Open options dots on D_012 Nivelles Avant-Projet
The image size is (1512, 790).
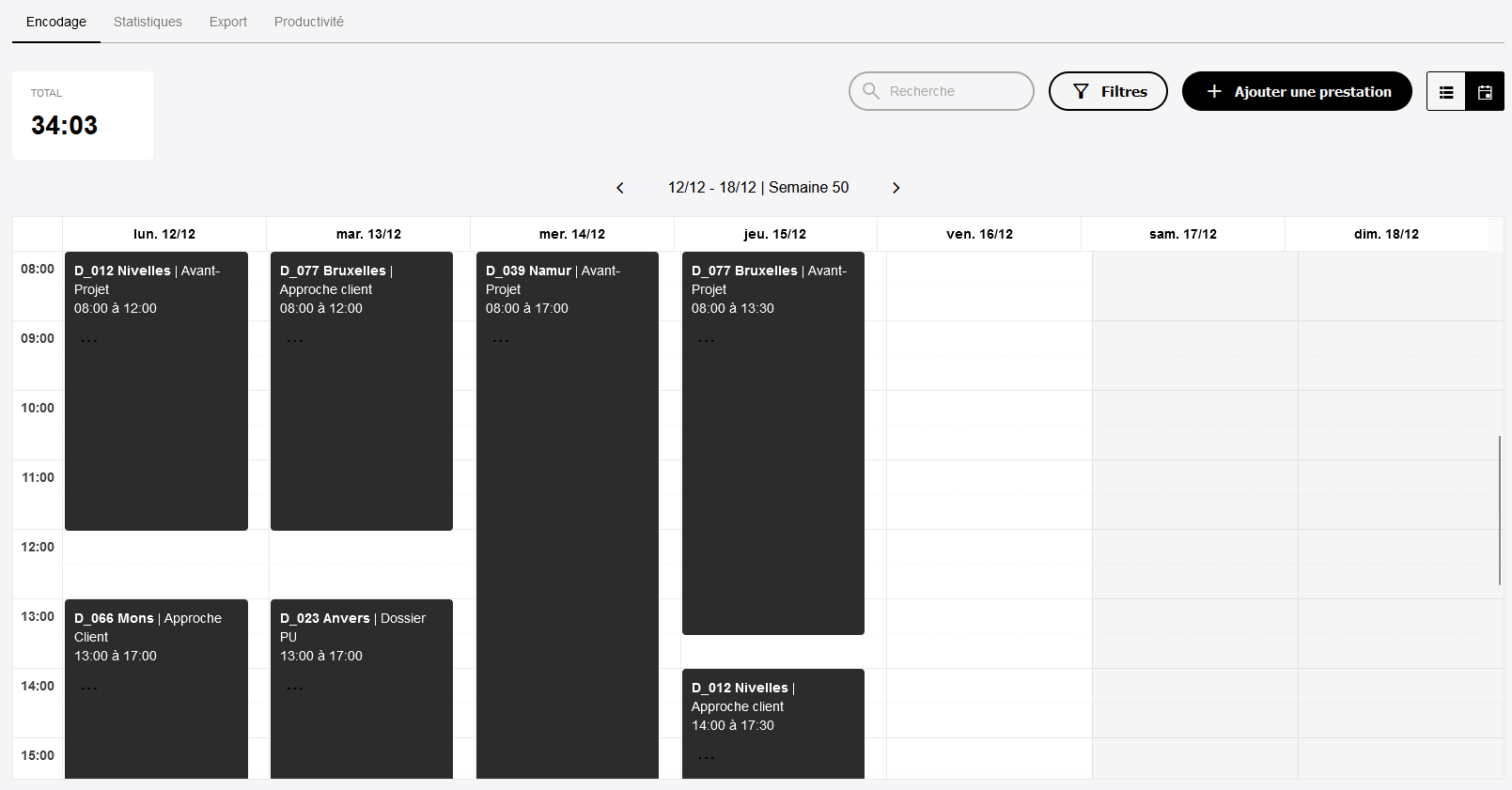pyautogui.click(x=89, y=341)
